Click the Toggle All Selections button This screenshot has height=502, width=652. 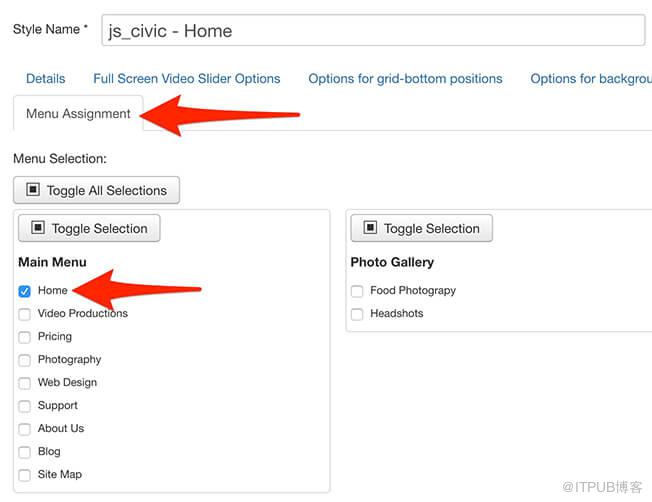[96, 190]
